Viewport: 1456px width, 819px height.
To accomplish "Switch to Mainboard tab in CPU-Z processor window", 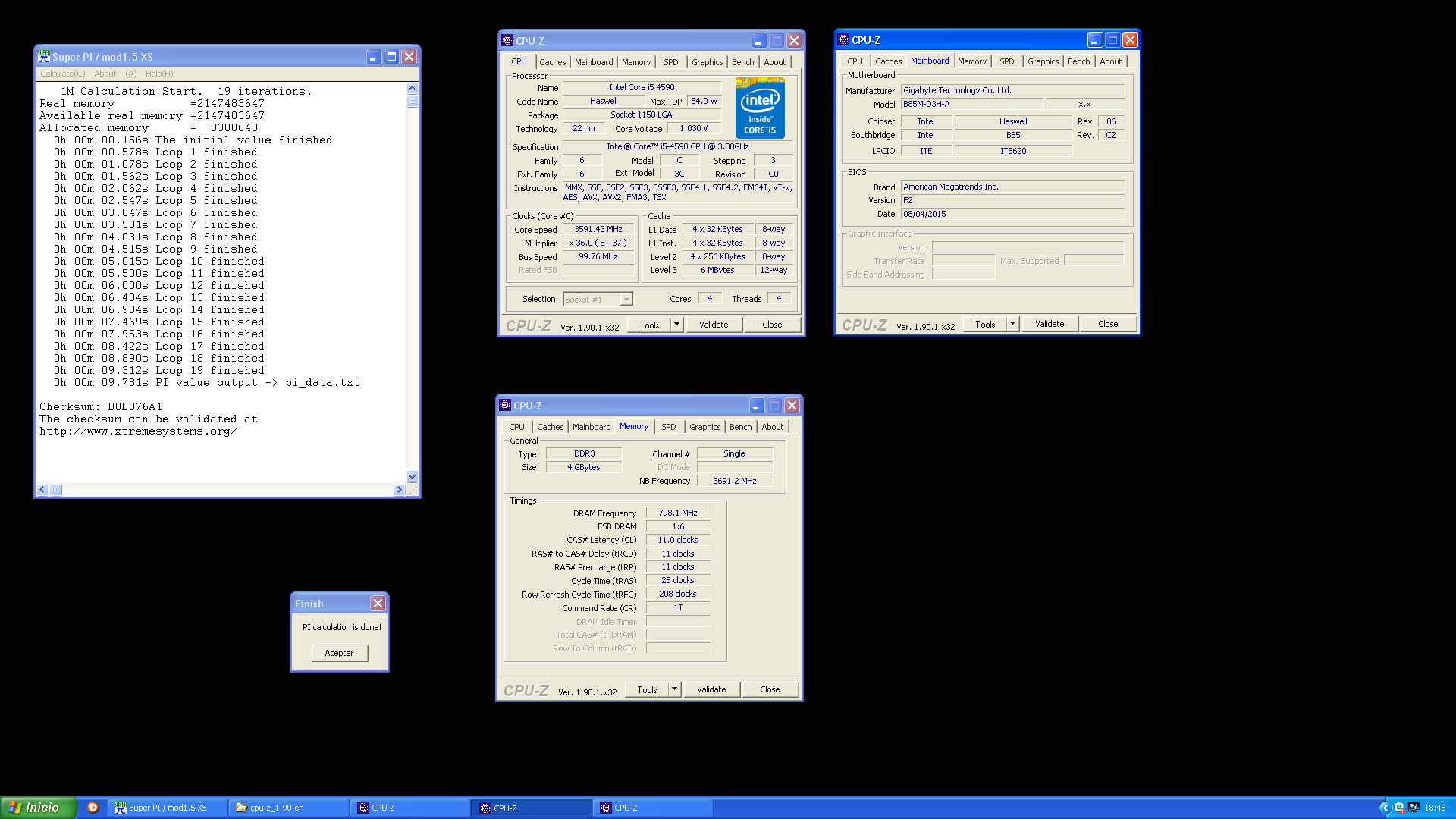I will point(594,62).
